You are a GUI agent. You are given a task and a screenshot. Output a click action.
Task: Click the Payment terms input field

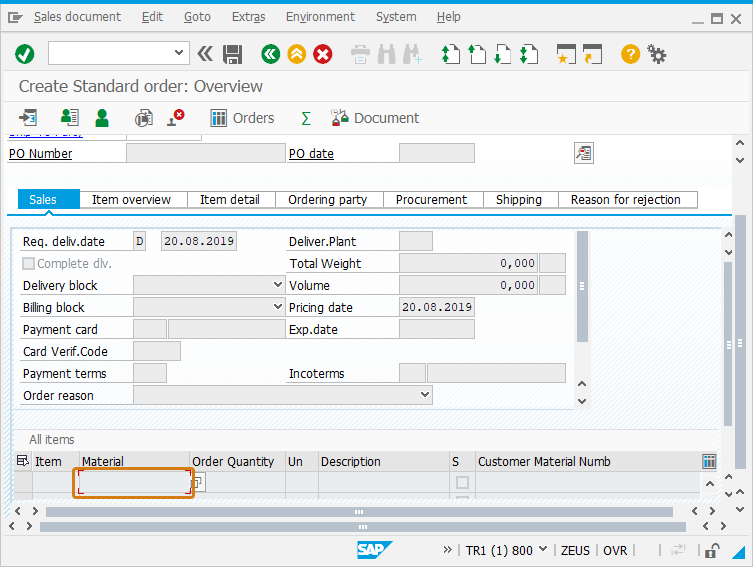(x=150, y=373)
